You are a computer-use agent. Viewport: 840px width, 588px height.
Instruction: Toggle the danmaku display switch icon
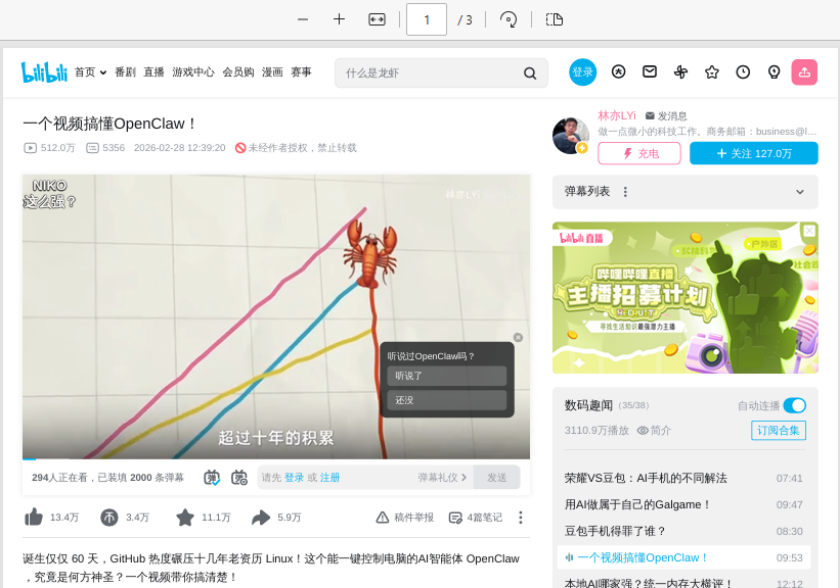[x=212, y=478]
